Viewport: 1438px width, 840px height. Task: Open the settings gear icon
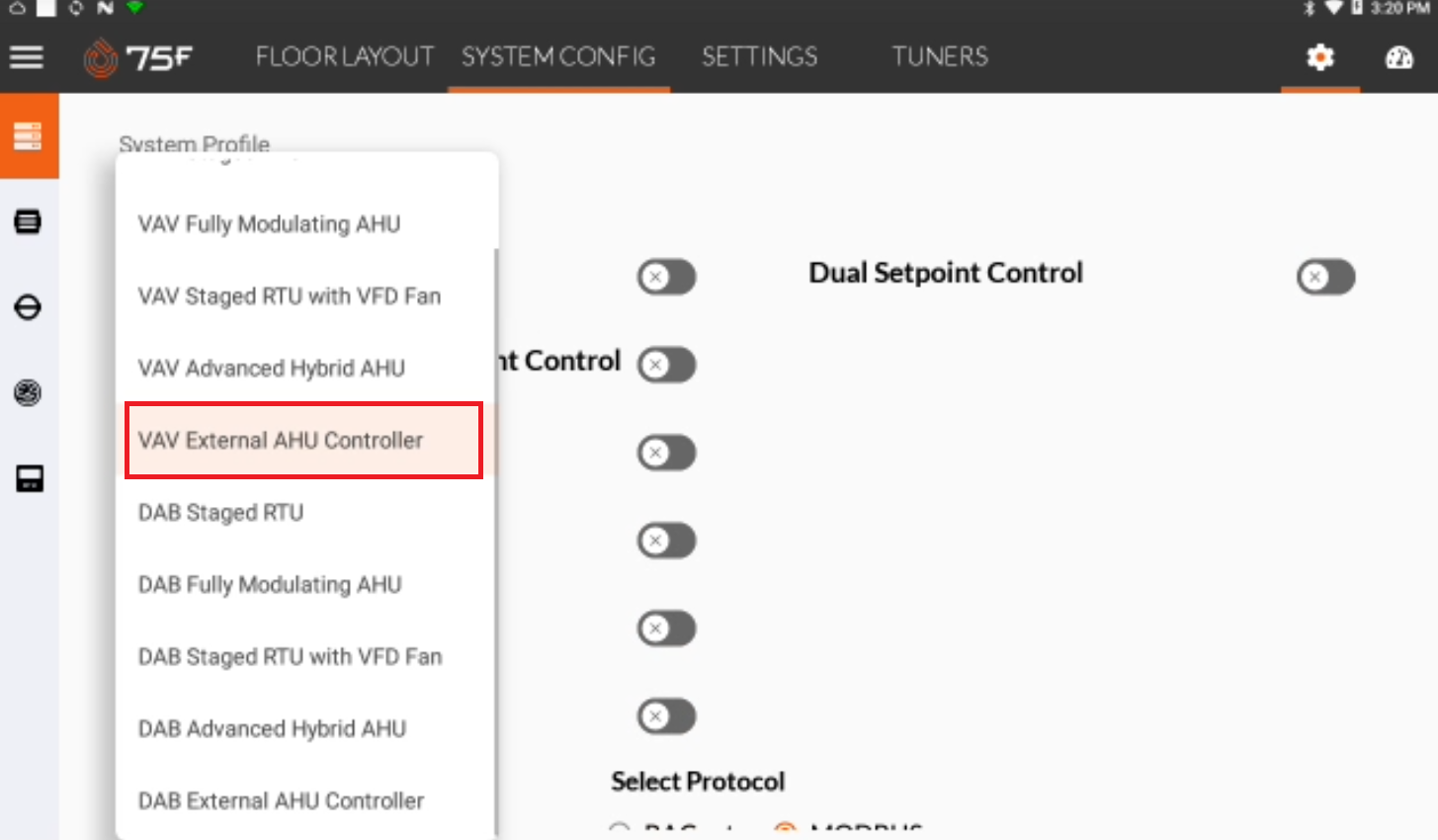click(1319, 57)
